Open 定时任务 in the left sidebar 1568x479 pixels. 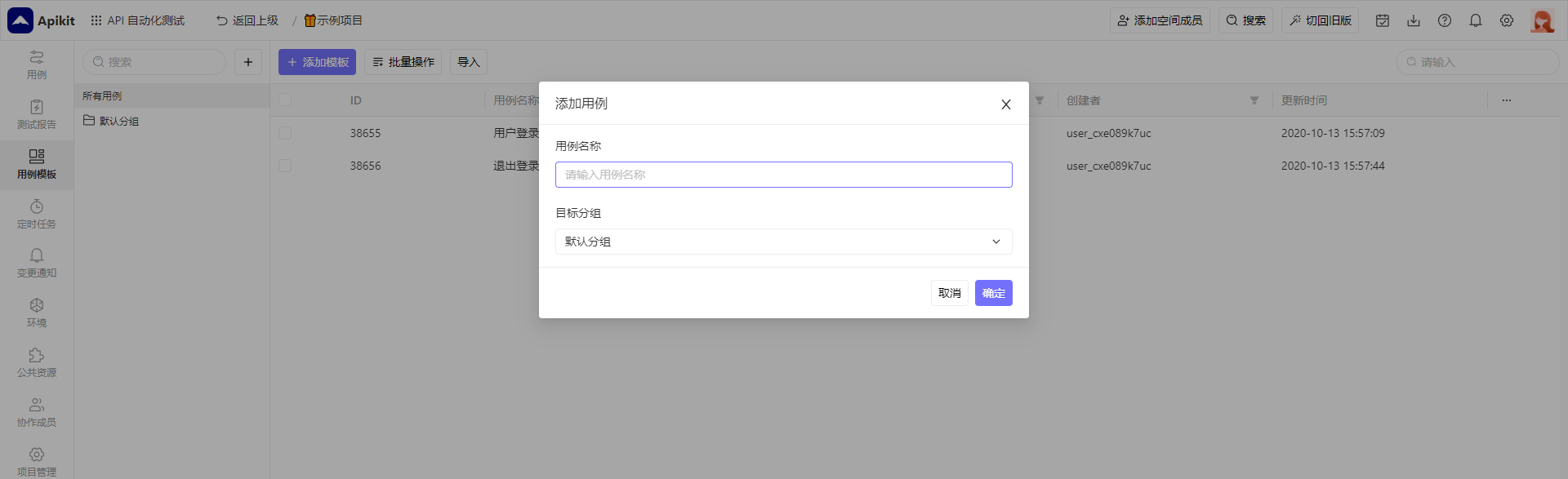tap(37, 214)
